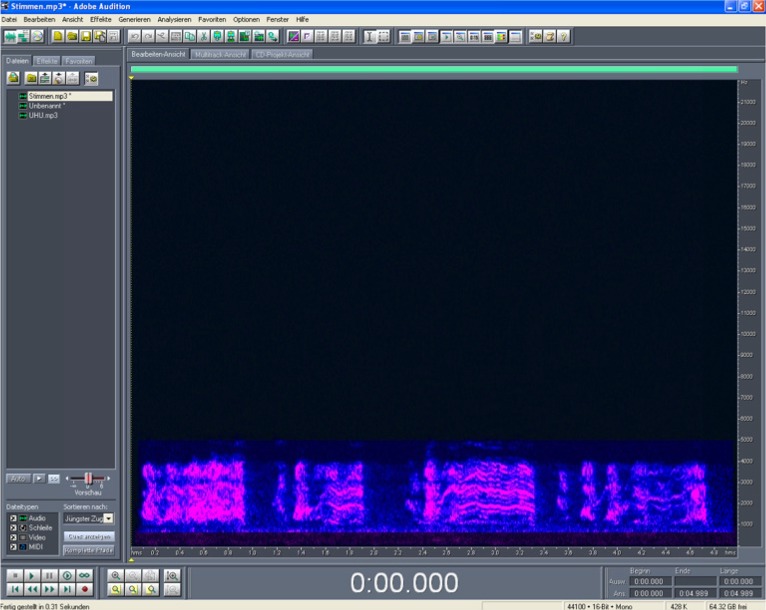
Task: Toggle MIDI file type checkbox
Action: pos(13,547)
